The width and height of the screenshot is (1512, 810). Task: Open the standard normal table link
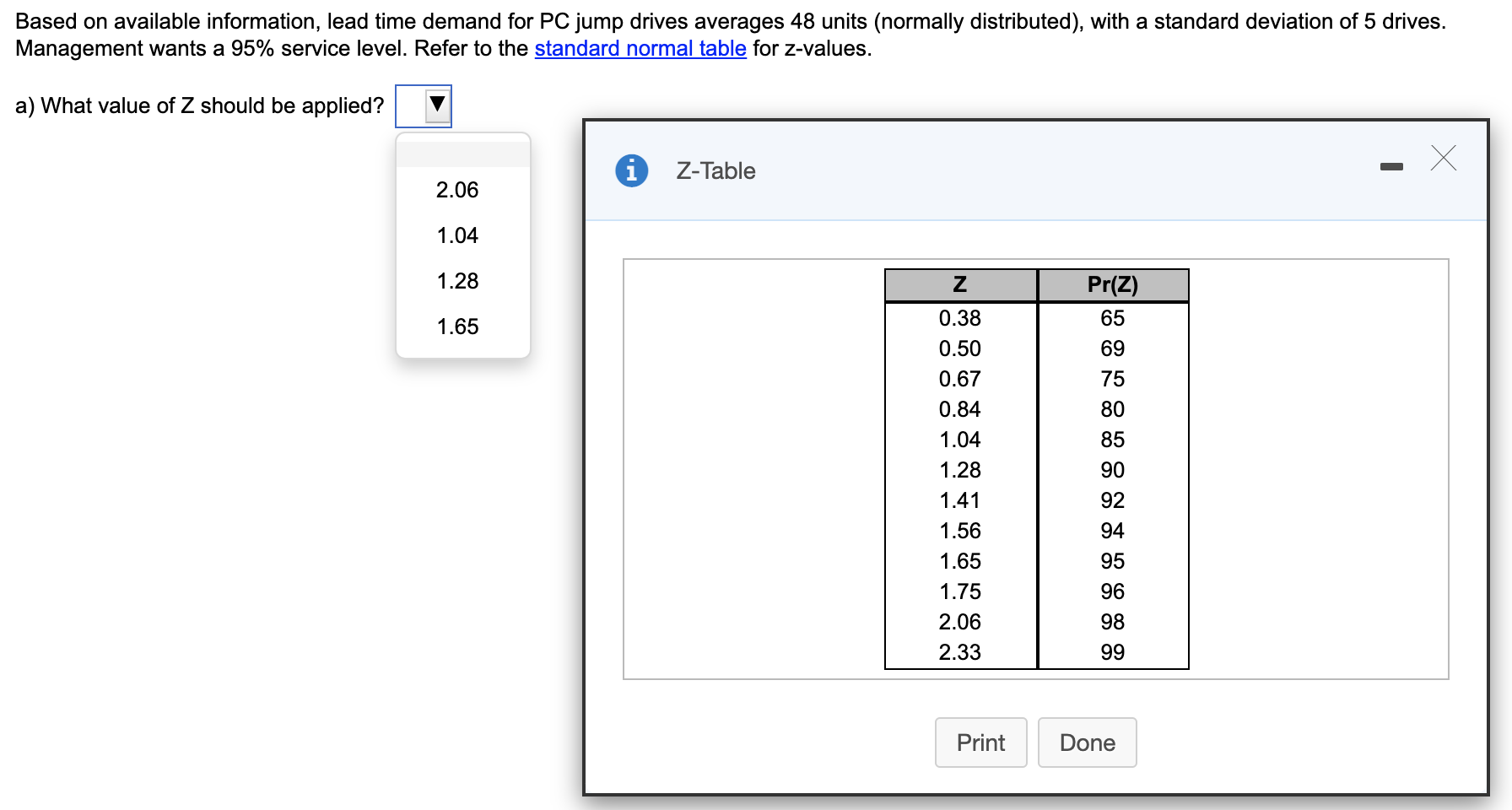click(x=639, y=48)
